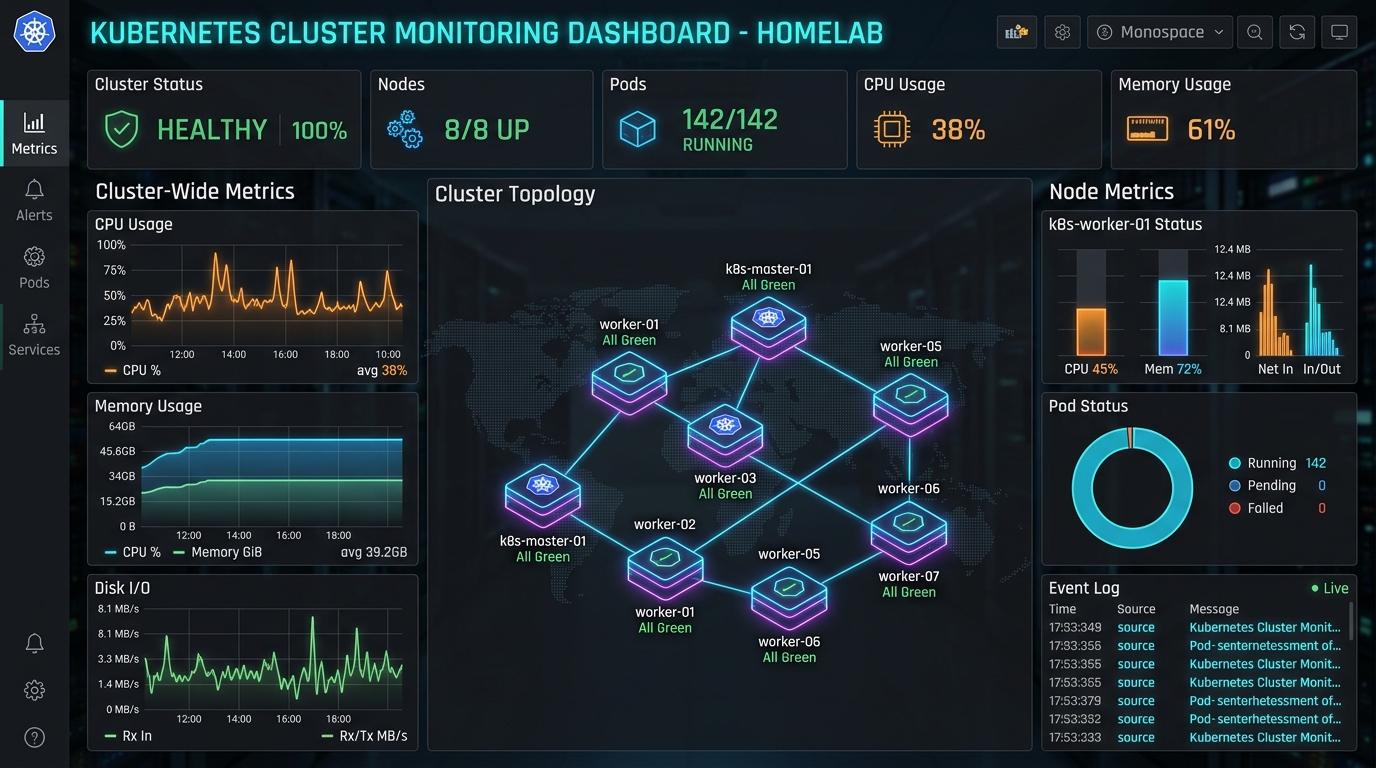Open settings gear above the help icon

(x=34, y=690)
